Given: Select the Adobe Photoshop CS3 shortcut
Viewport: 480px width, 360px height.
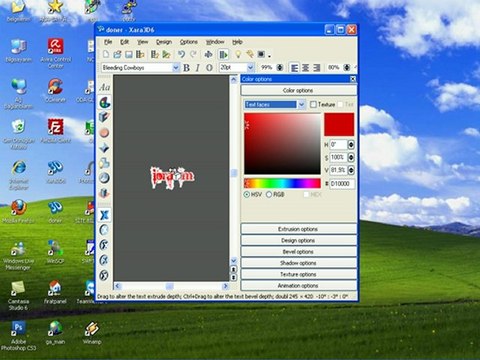Looking at the screenshot, I should pyautogui.click(x=18, y=335).
